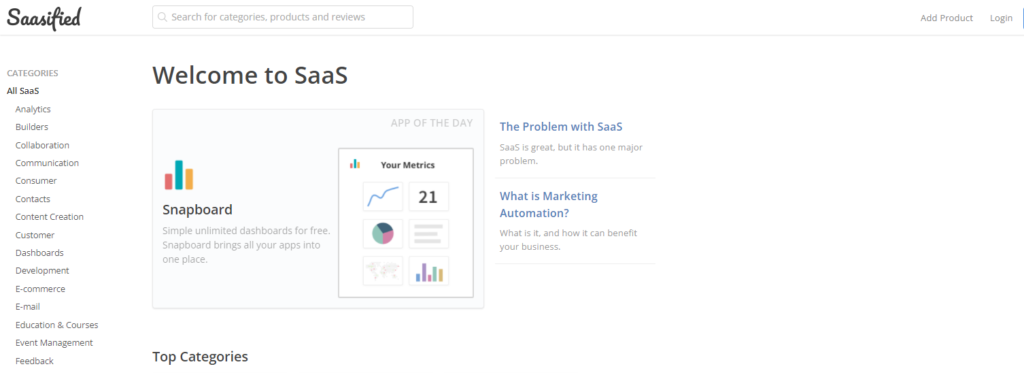Image resolution: width=1024 pixels, height=373 pixels.
Task: Open the Your Metrics dashboard preview
Action: tap(406, 223)
